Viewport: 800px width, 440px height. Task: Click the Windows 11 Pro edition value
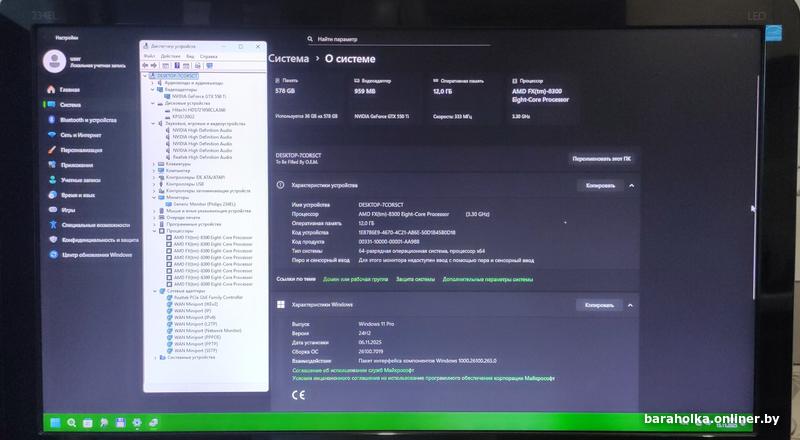click(376, 324)
